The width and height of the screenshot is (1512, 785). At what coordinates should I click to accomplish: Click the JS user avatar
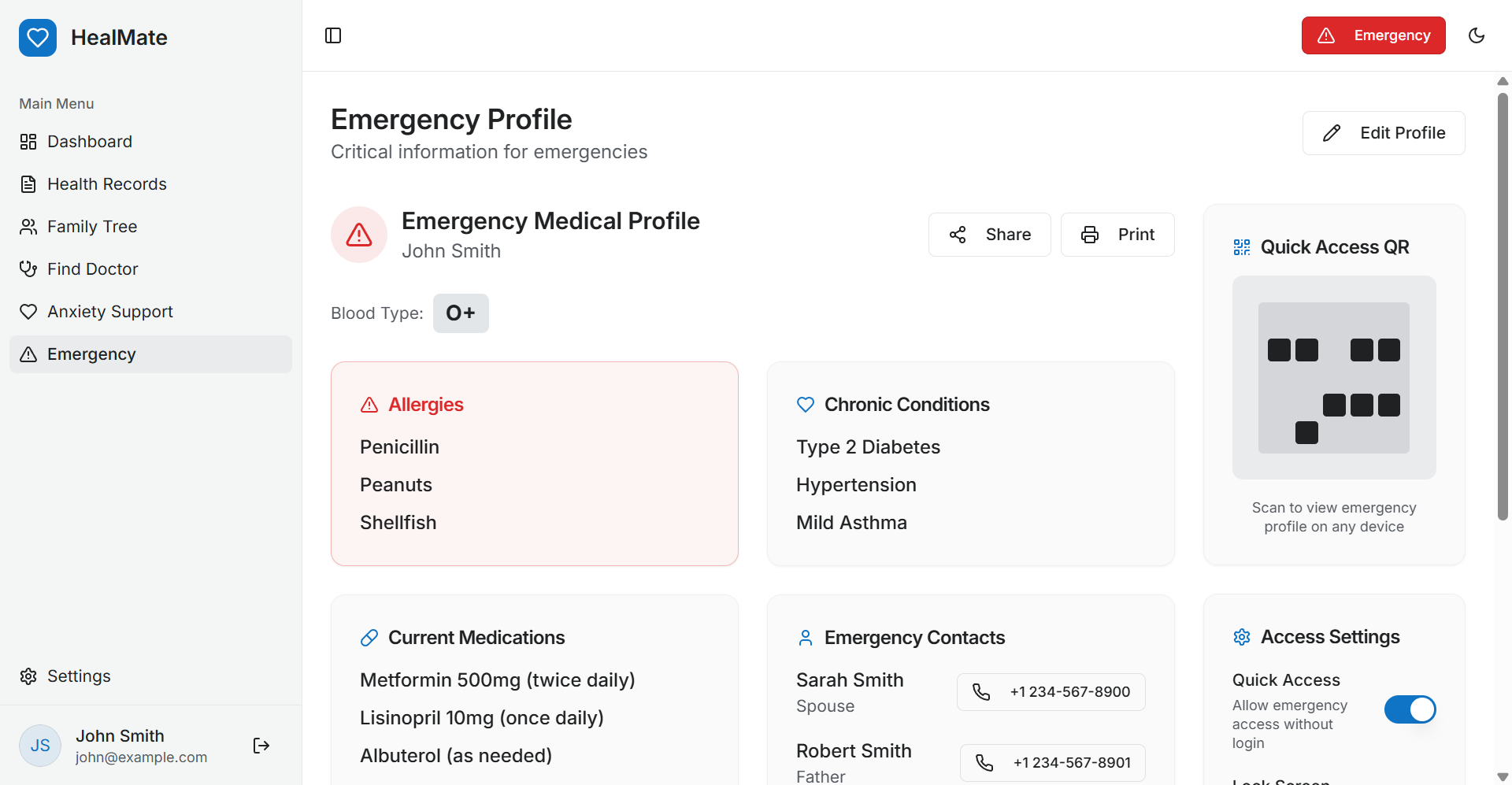40,746
